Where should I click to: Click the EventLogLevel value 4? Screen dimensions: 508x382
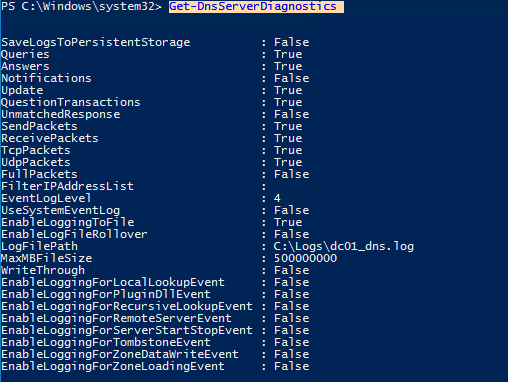277,198
